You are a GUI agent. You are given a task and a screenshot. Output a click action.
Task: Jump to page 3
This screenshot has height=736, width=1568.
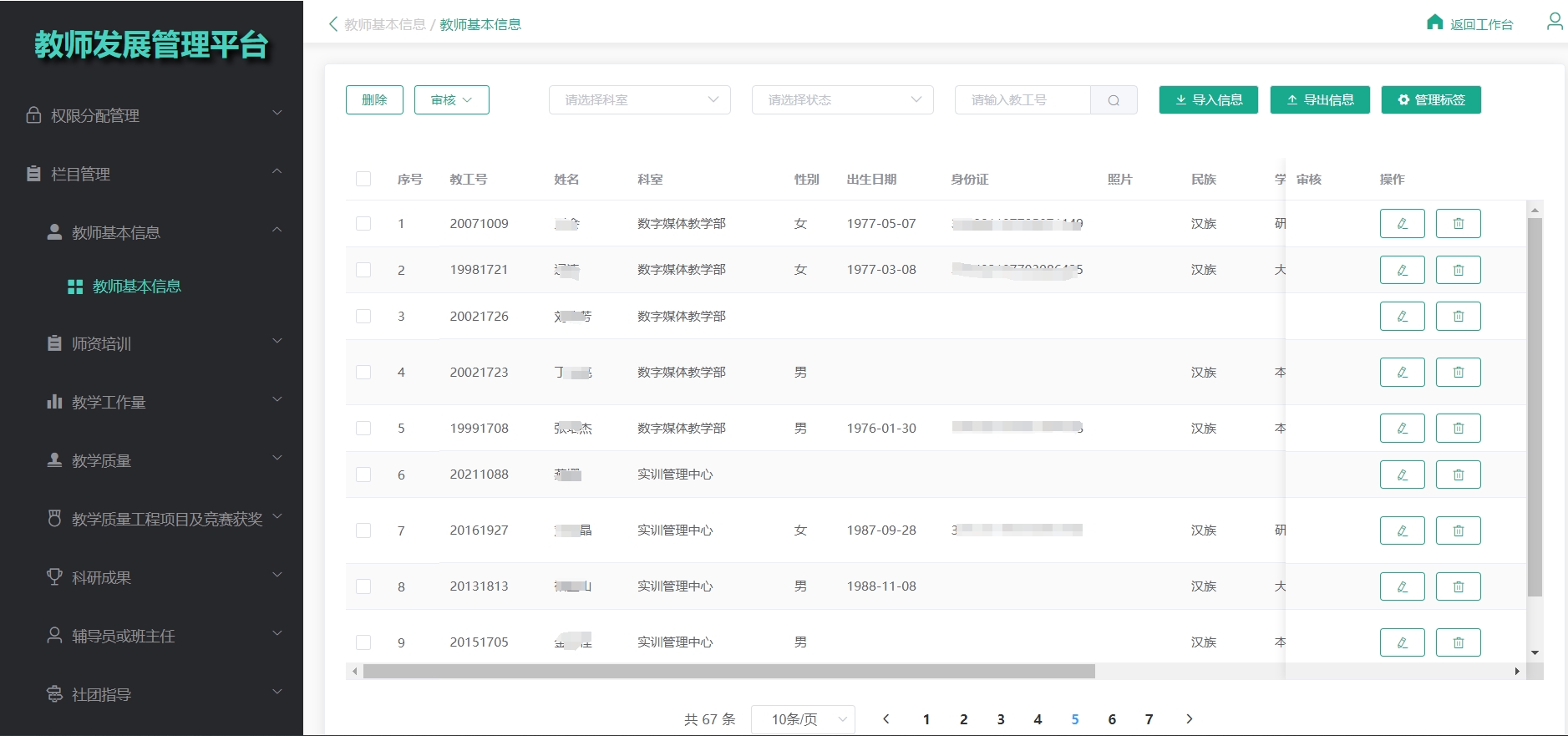(1001, 719)
